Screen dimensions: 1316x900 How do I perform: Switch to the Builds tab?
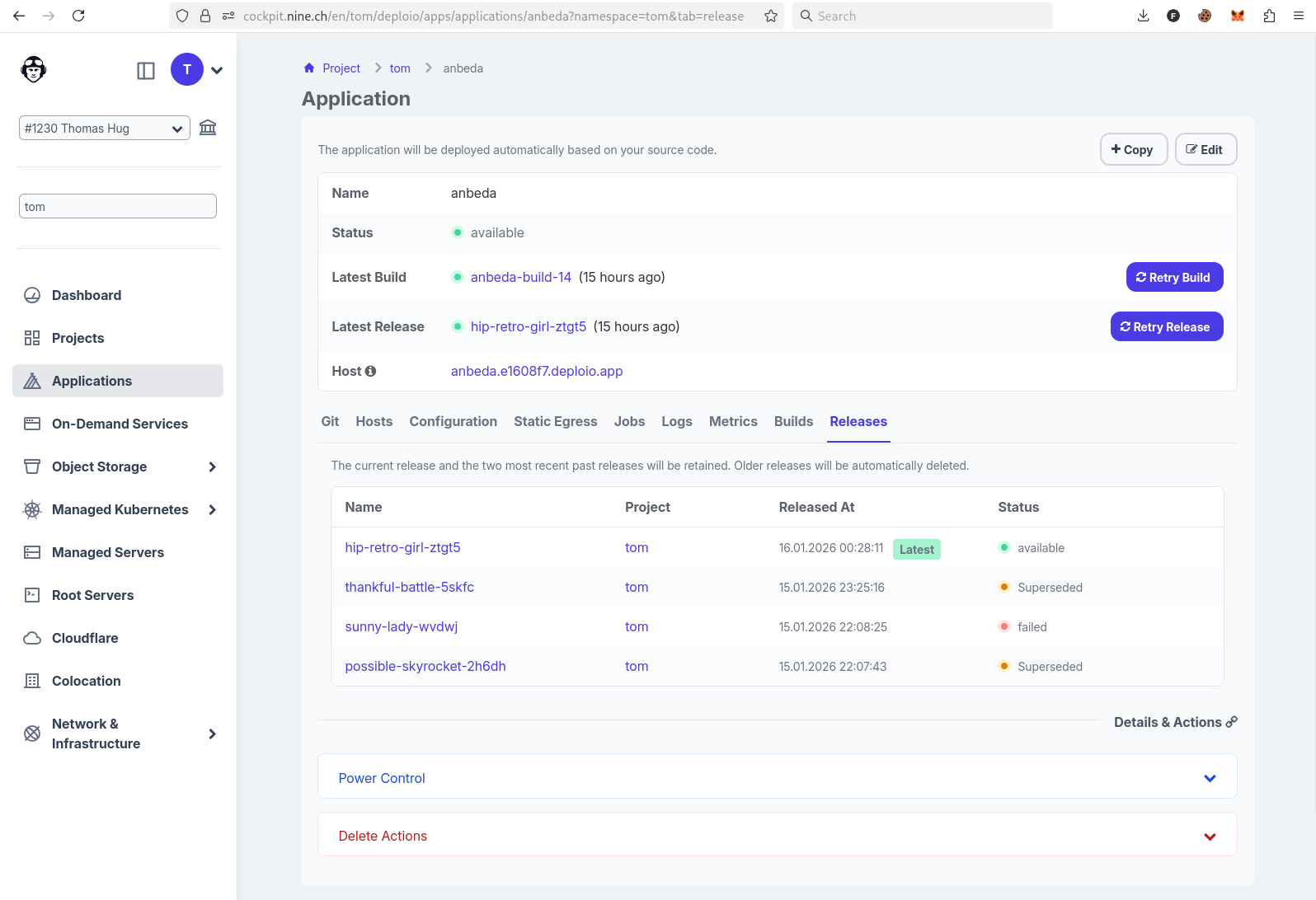pos(793,421)
